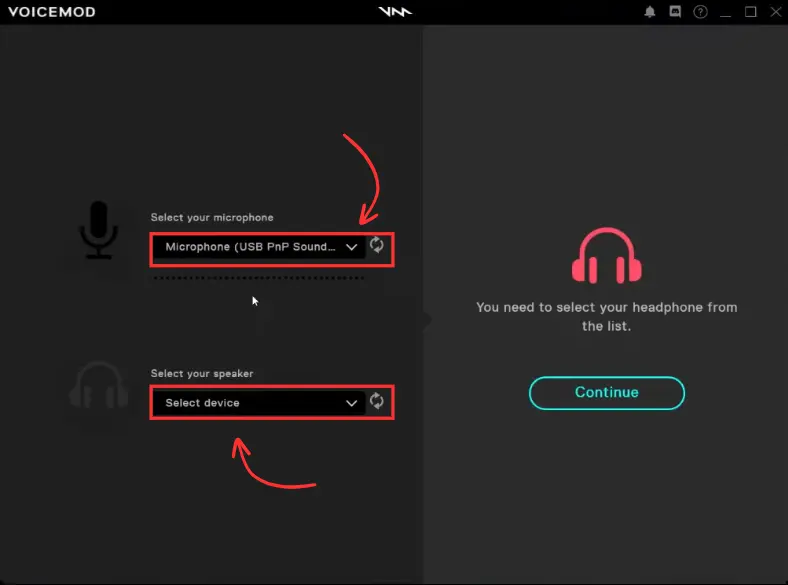The width and height of the screenshot is (788, 585).
Task: Click the dimmed headphones icon beside speaker
Action: click(98, 385)
